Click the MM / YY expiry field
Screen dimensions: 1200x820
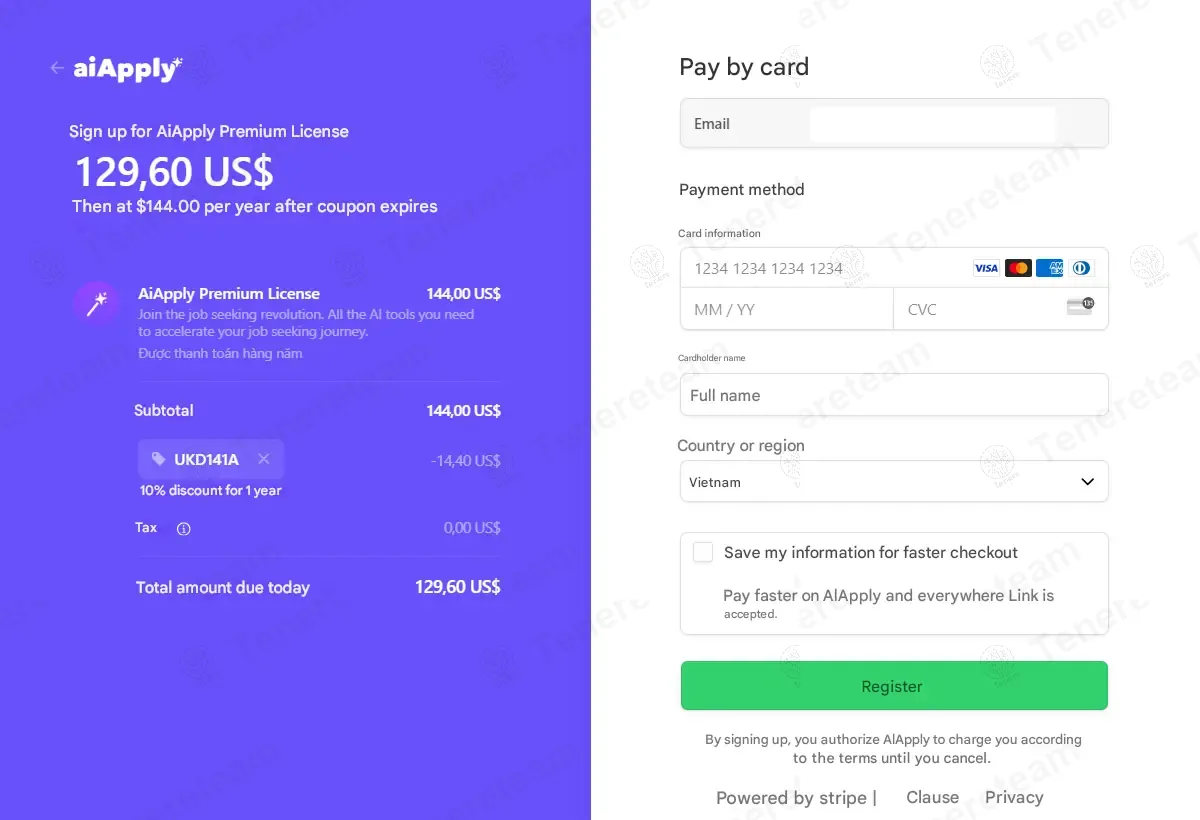786,309
